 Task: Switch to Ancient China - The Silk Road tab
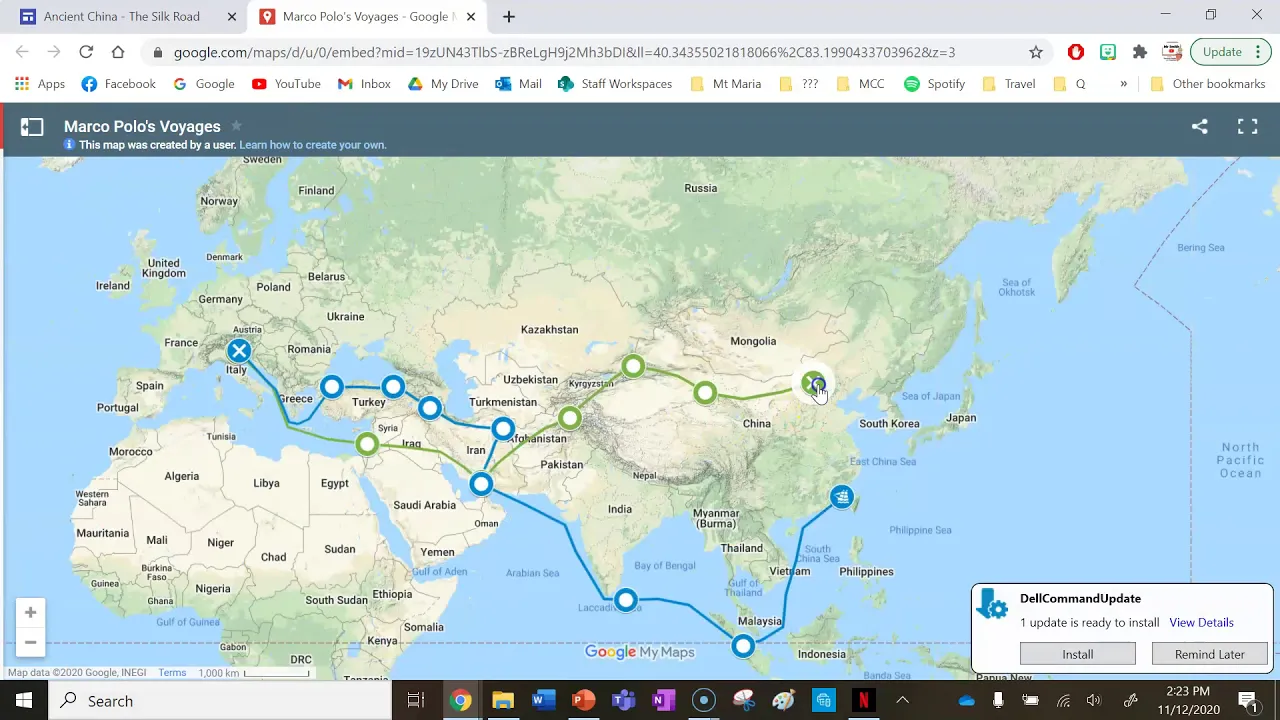click(120, 16)
